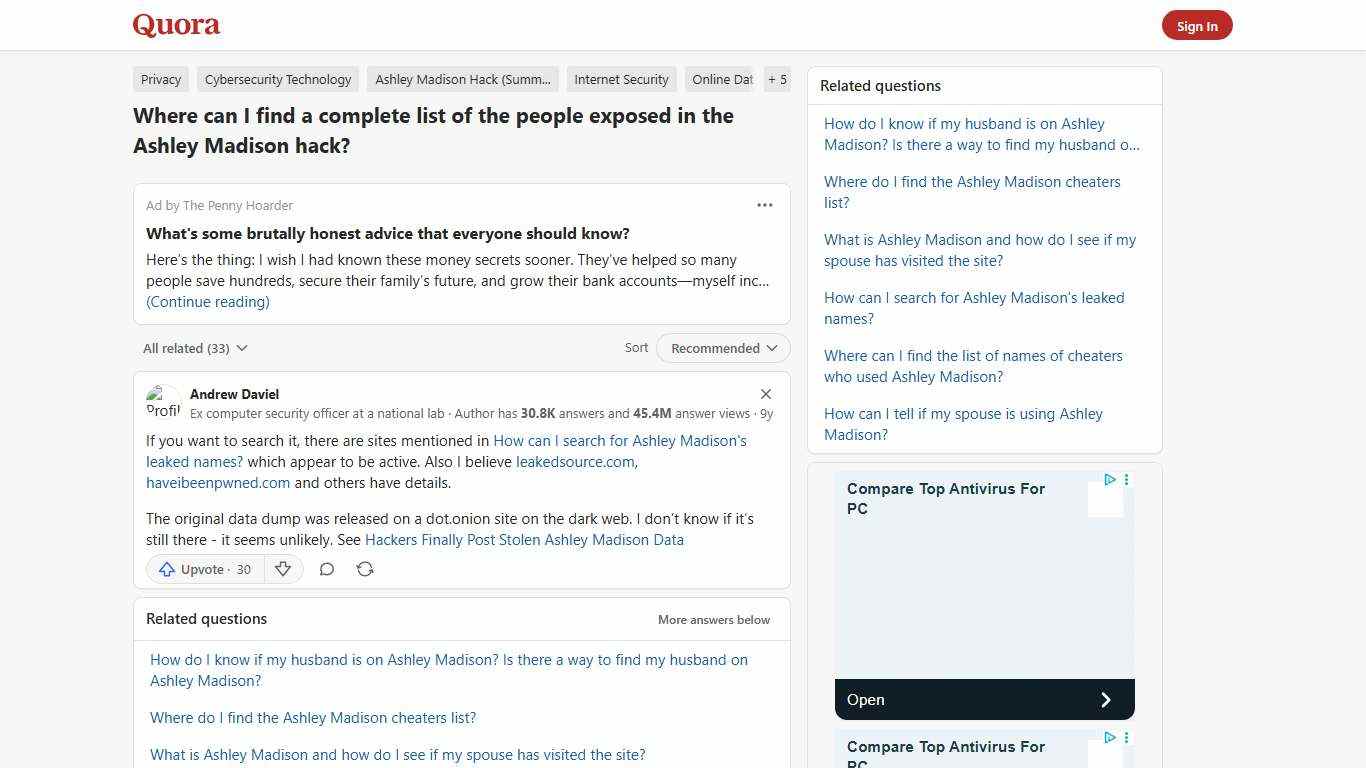Click Open on the antivirus ad
The width and height of the screenshot is (1366, 768).
tap(984, 699)
